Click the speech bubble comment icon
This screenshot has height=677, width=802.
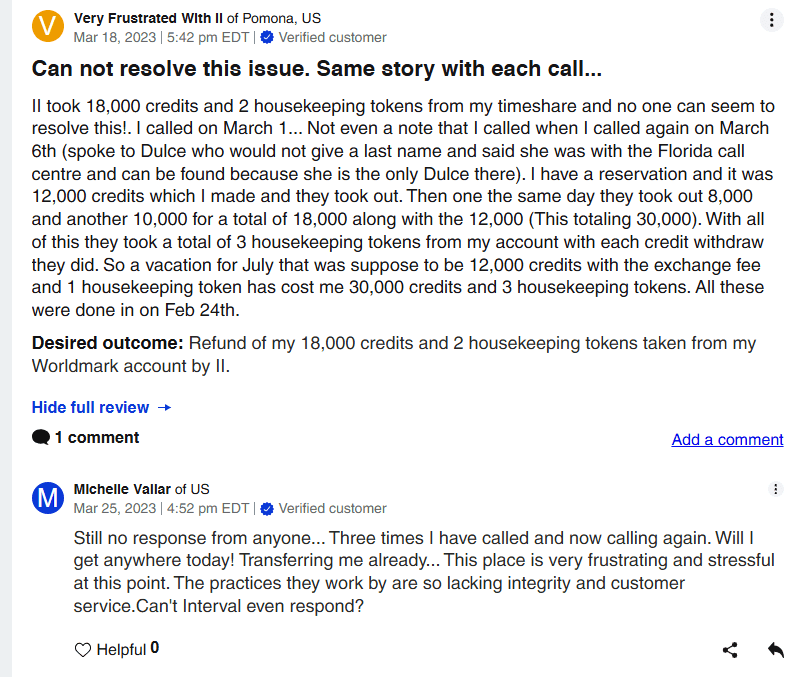(x=41, y=438)
